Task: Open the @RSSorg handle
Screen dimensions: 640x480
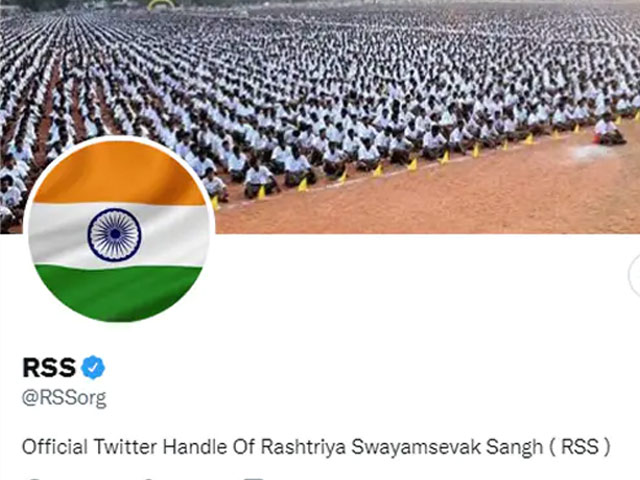Action: point(64,398)
